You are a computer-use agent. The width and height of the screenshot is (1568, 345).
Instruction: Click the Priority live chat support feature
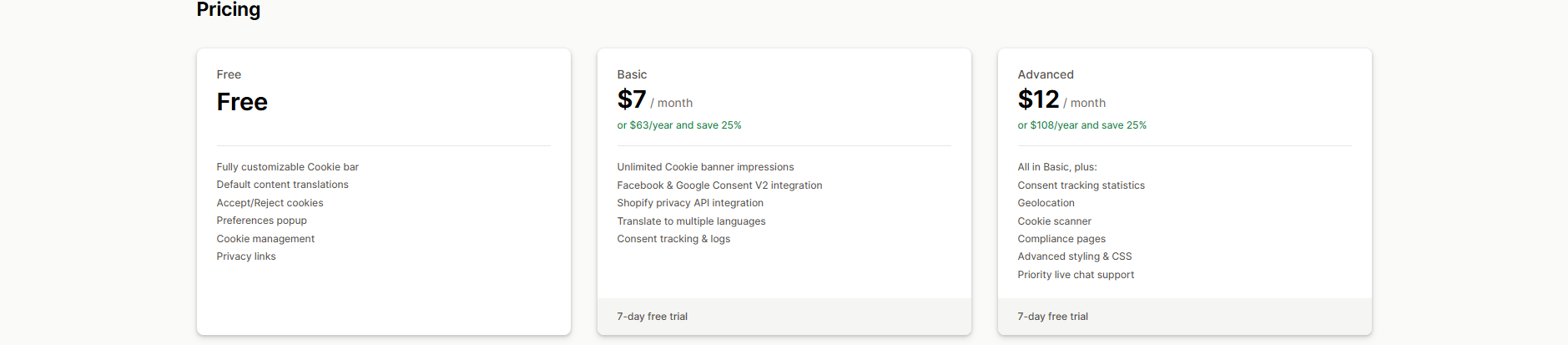[x=1076, y=275]
